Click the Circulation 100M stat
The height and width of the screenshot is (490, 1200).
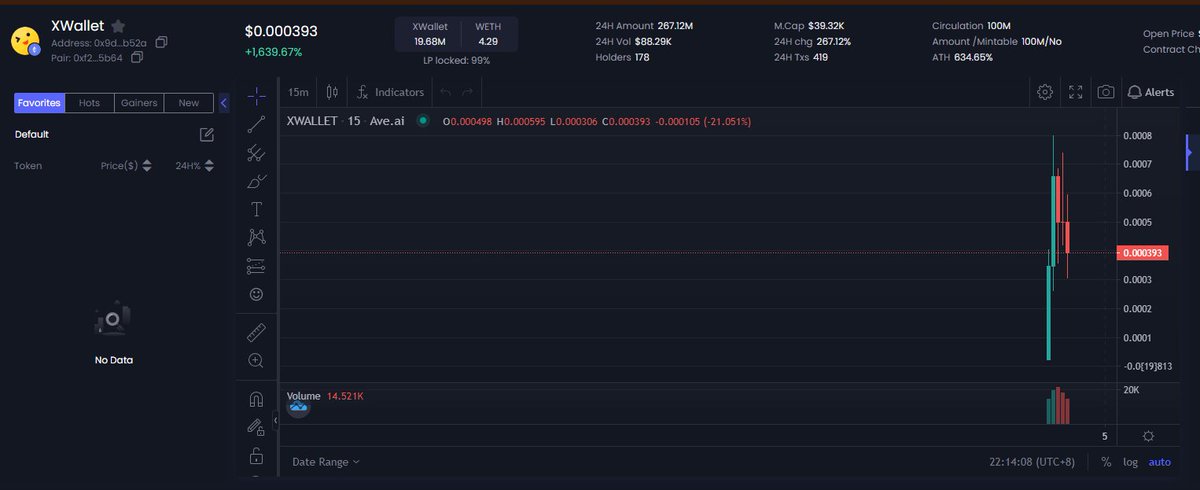click(971, 25)
